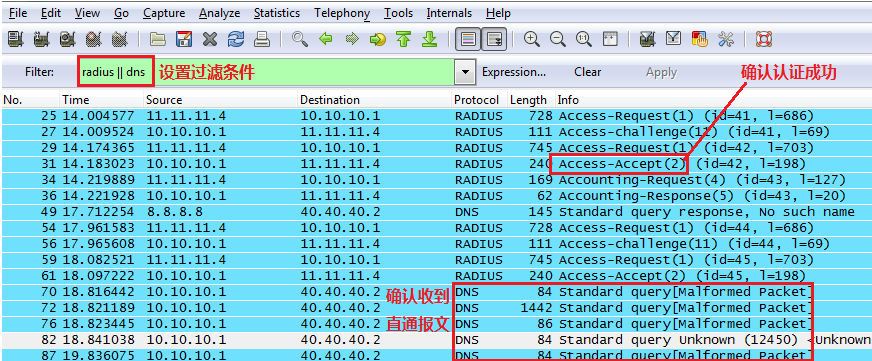Start a new live capture icon

point(68,39)
